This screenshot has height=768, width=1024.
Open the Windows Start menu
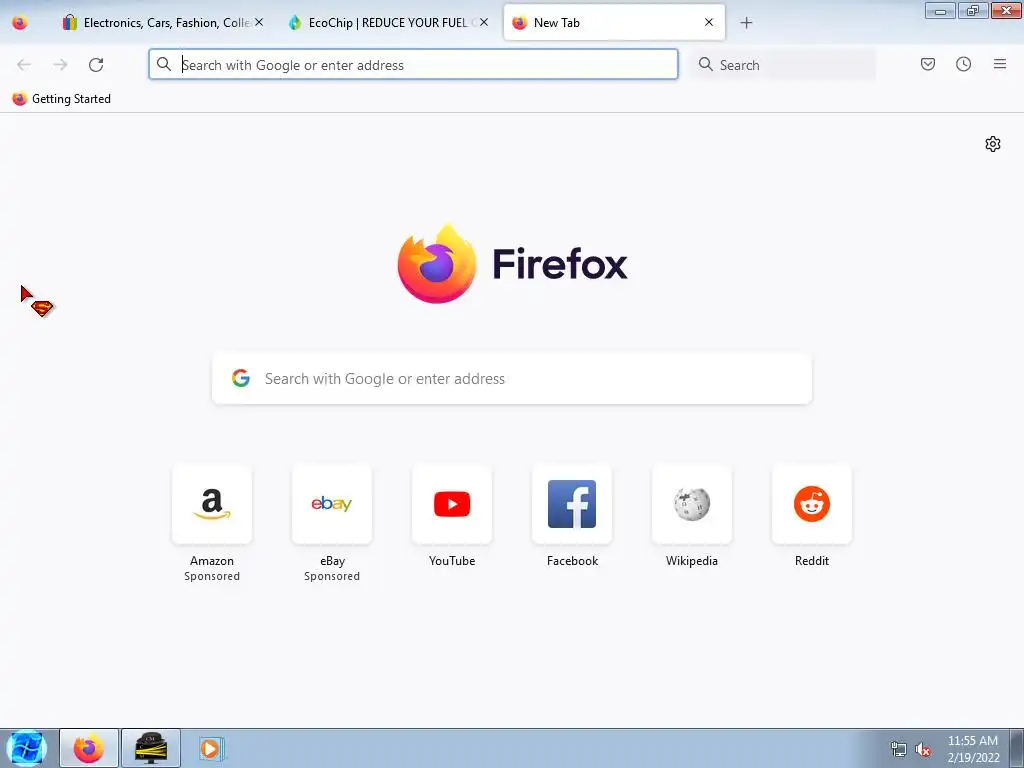pyautogui.click(x=27, y=748)
